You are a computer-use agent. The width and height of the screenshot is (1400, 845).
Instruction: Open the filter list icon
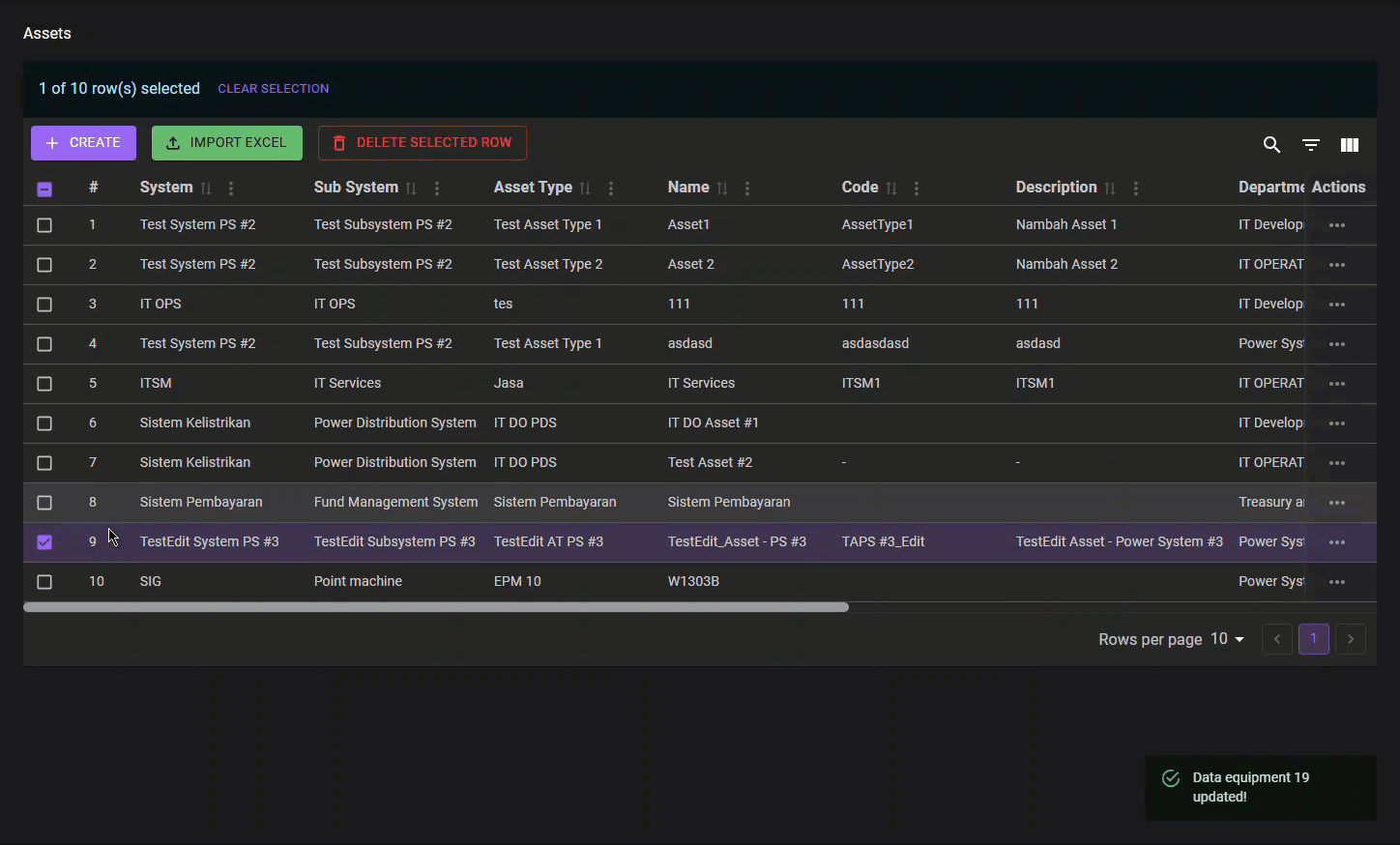[1310, 145]
